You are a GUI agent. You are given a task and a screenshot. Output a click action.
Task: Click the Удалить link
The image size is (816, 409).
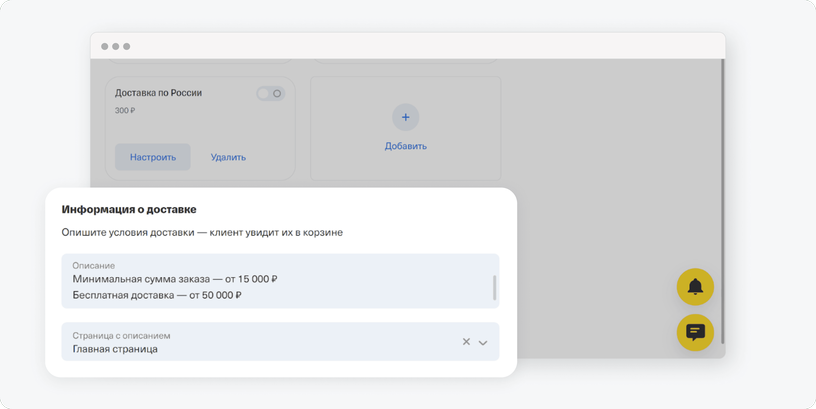[228, 157]
